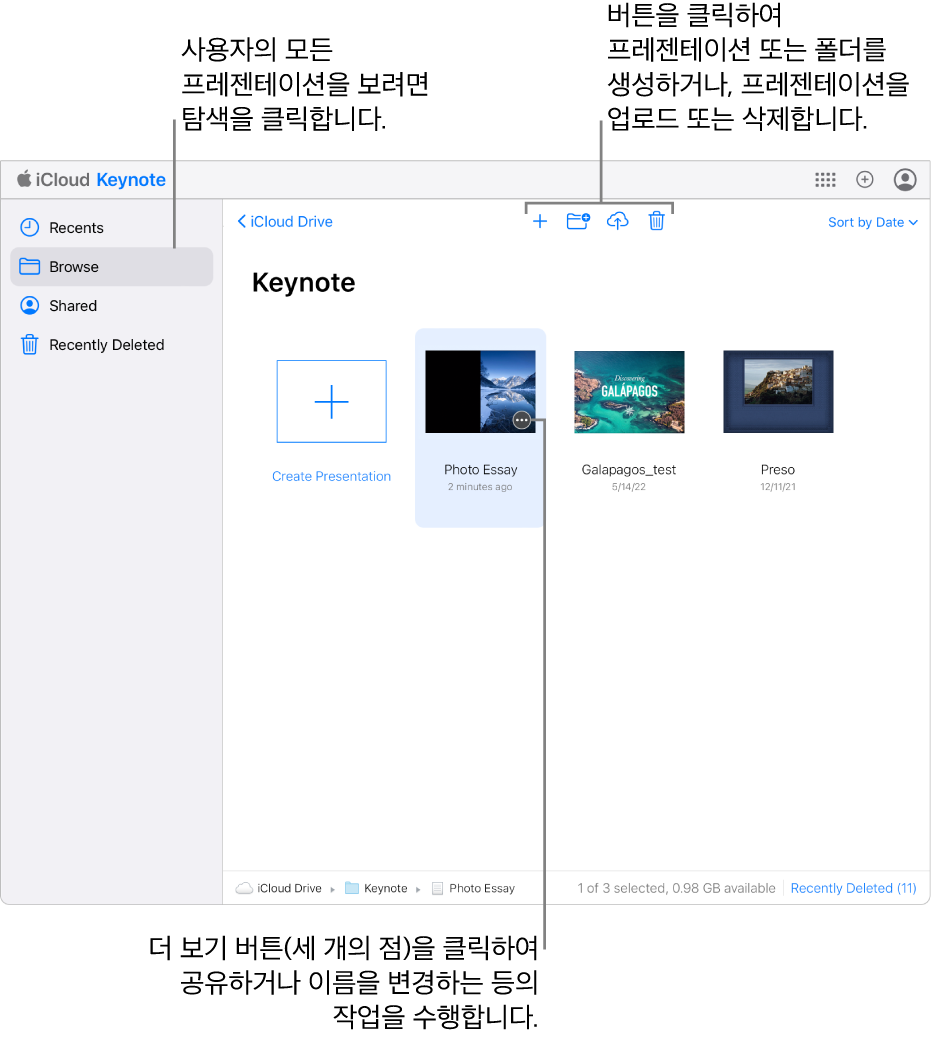Viewport: 931px width, 1040px height.
Task: Go back to iCloud Drive
Action: pyautogui.click(x=285, y=222)
